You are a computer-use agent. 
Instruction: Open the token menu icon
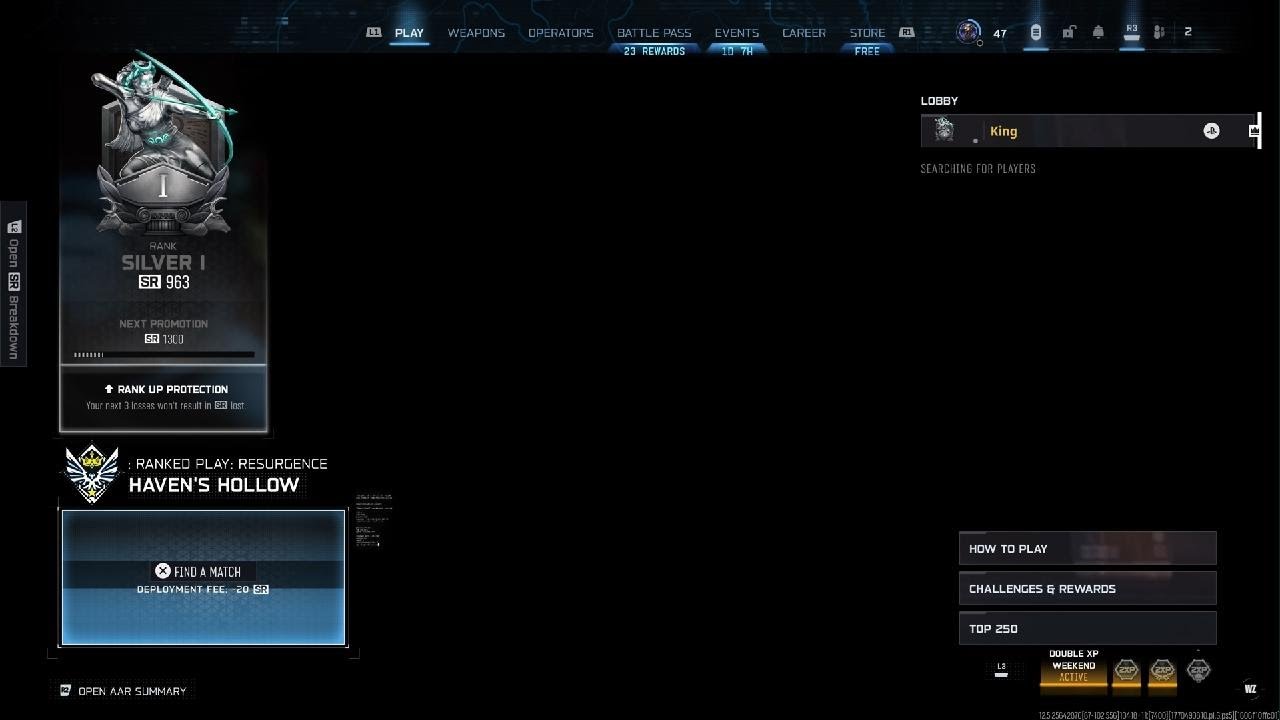[1036, 32]
